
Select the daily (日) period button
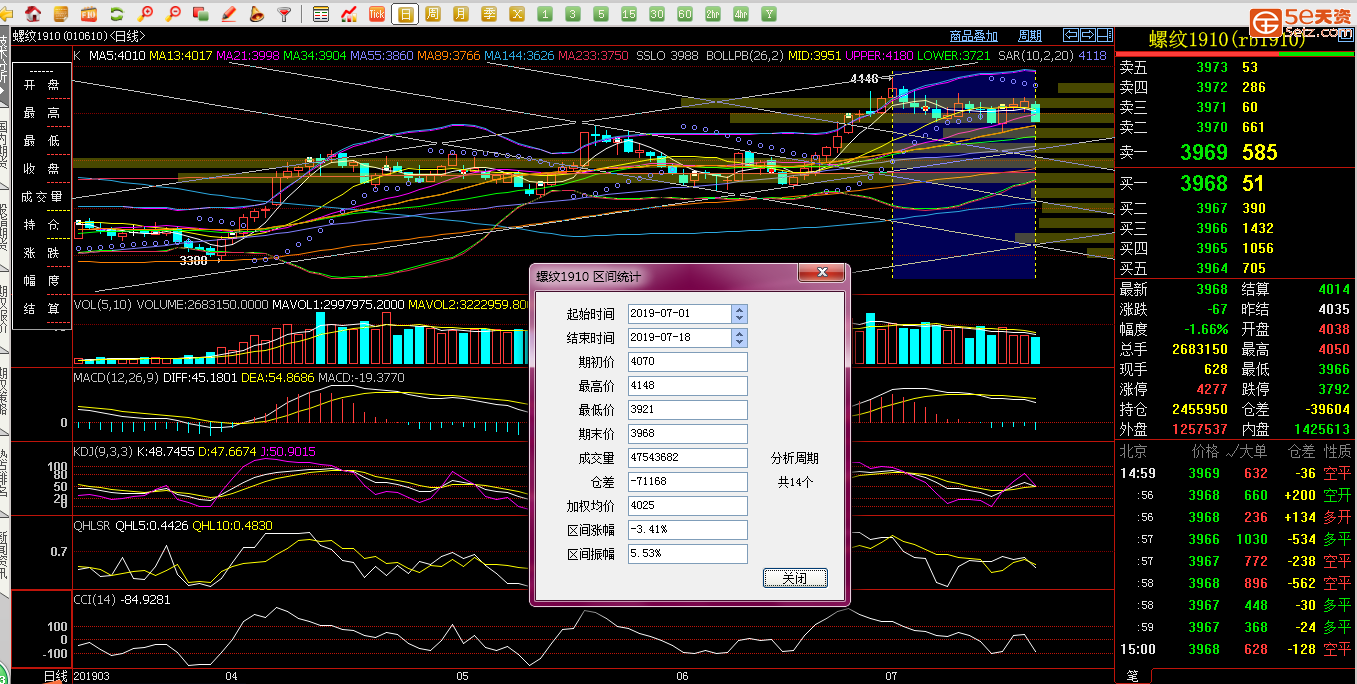405,14
